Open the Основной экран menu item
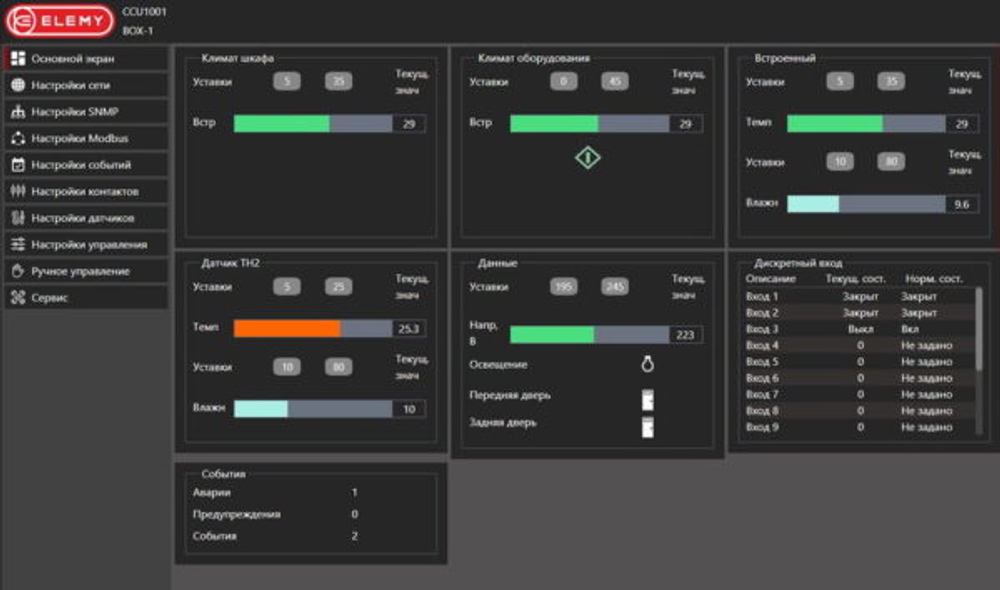Image resolution: width=1000 pixels, height=590 pixels. point(85,59)
